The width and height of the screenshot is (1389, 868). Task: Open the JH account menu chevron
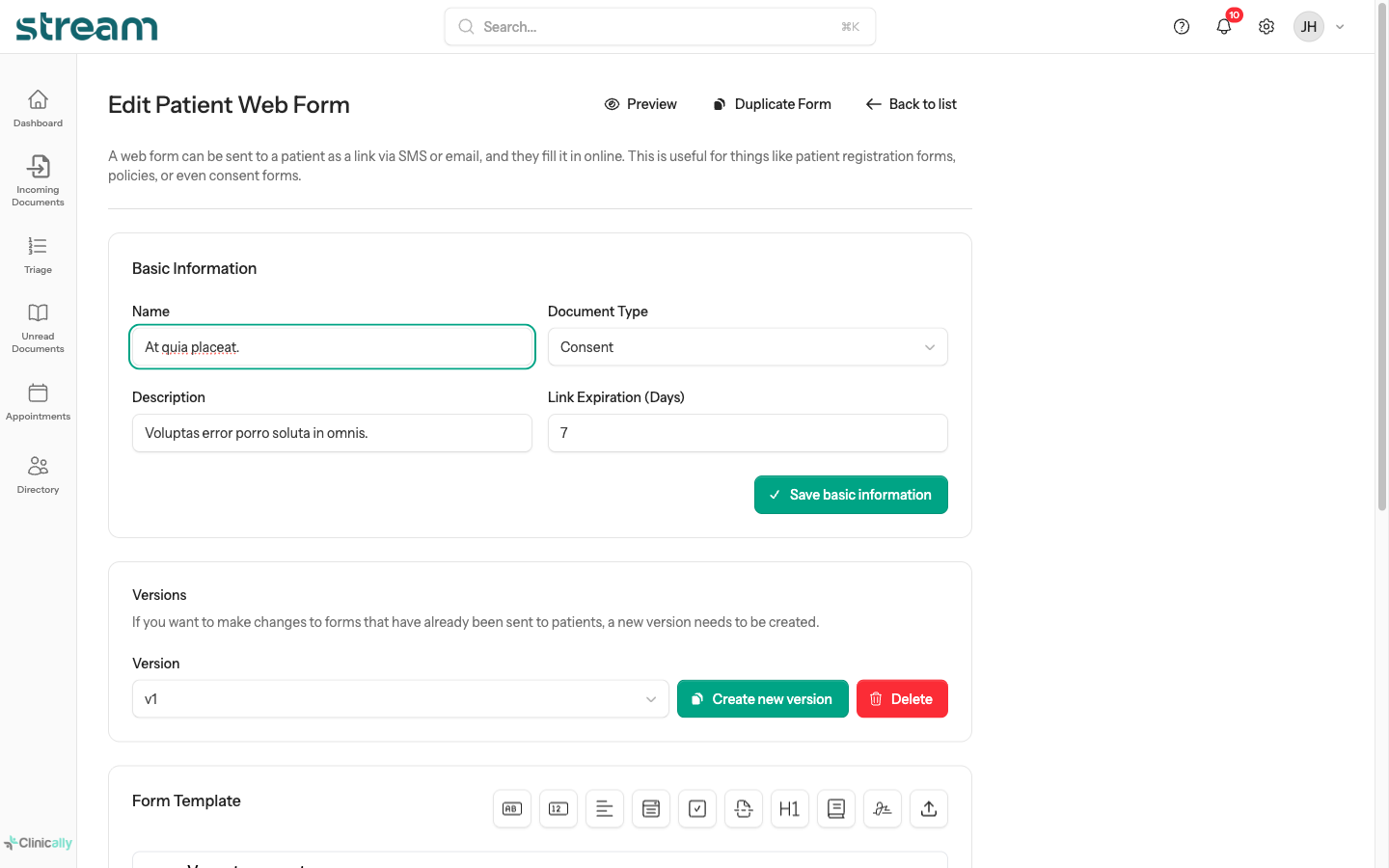tap(1340, 26)
